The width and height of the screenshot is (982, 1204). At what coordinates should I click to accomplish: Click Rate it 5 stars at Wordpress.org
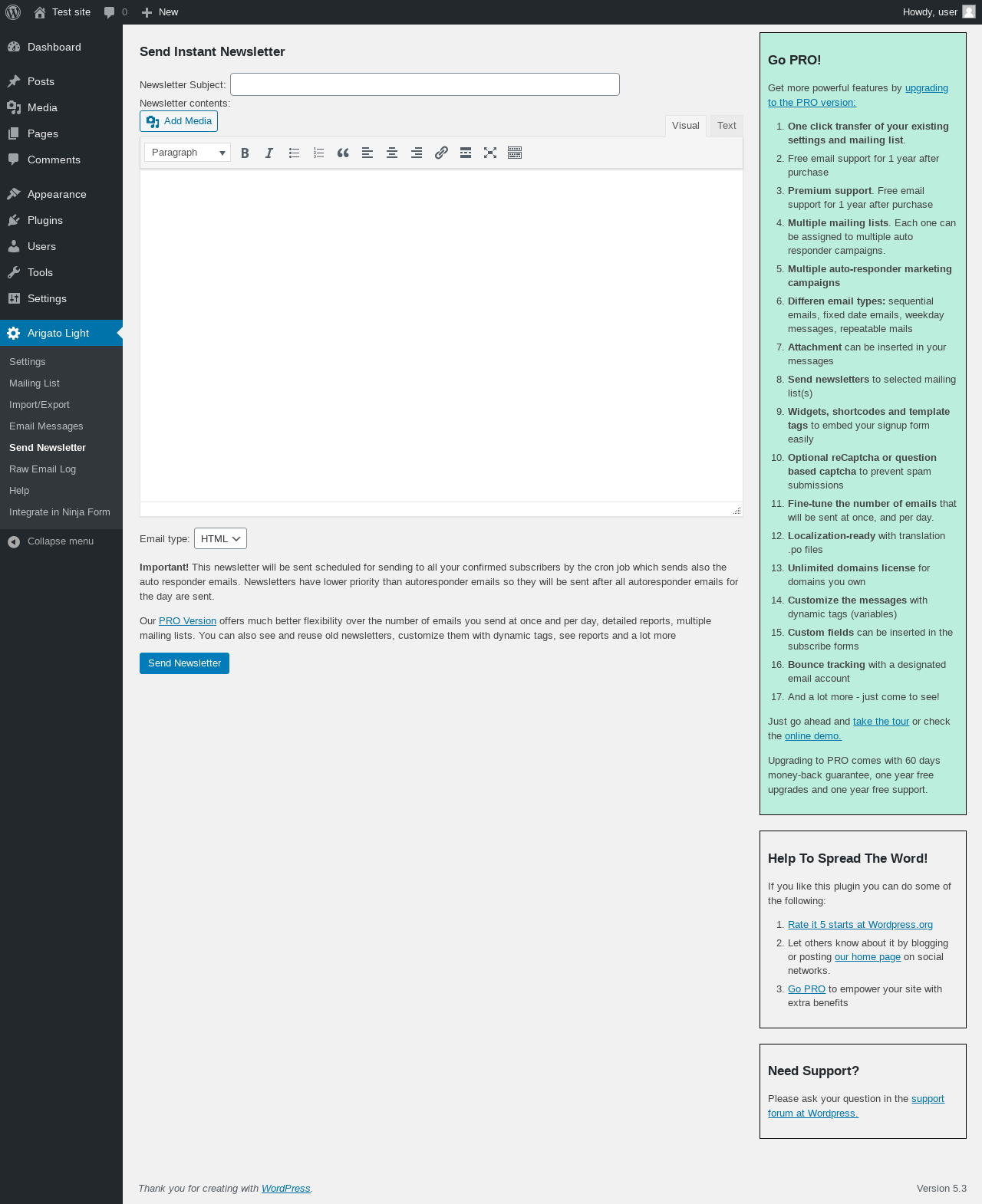click(860, 925)
